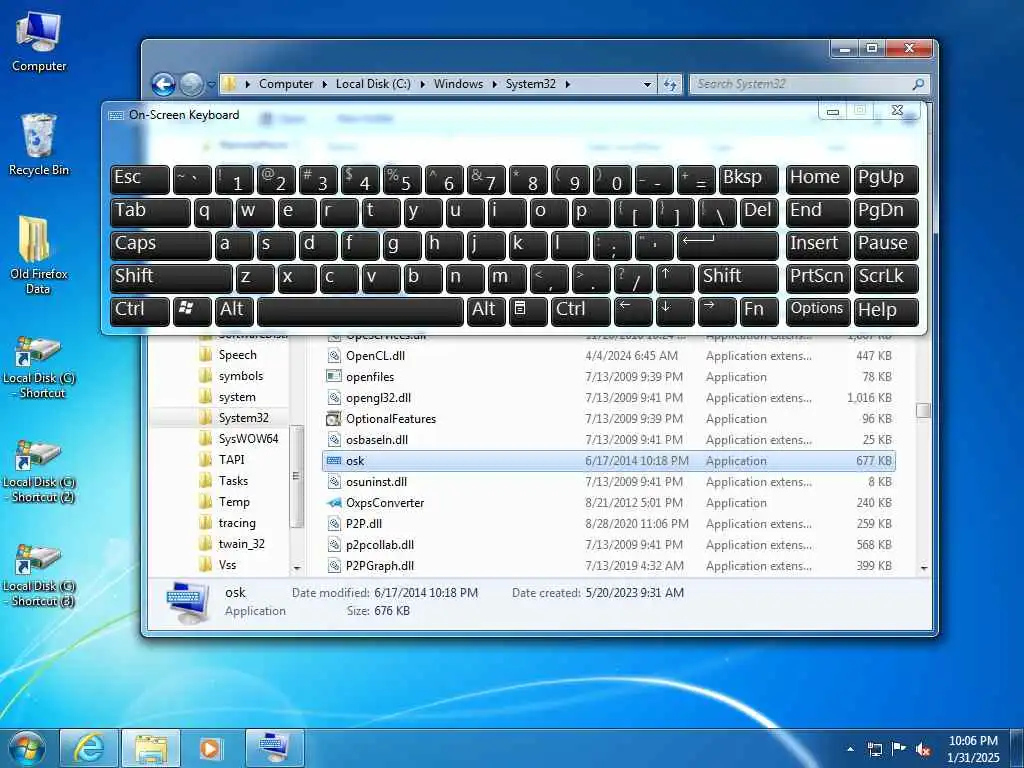Show hidden tray icons arrow
The image size is (1024, 768).
(x=850, y=749)
